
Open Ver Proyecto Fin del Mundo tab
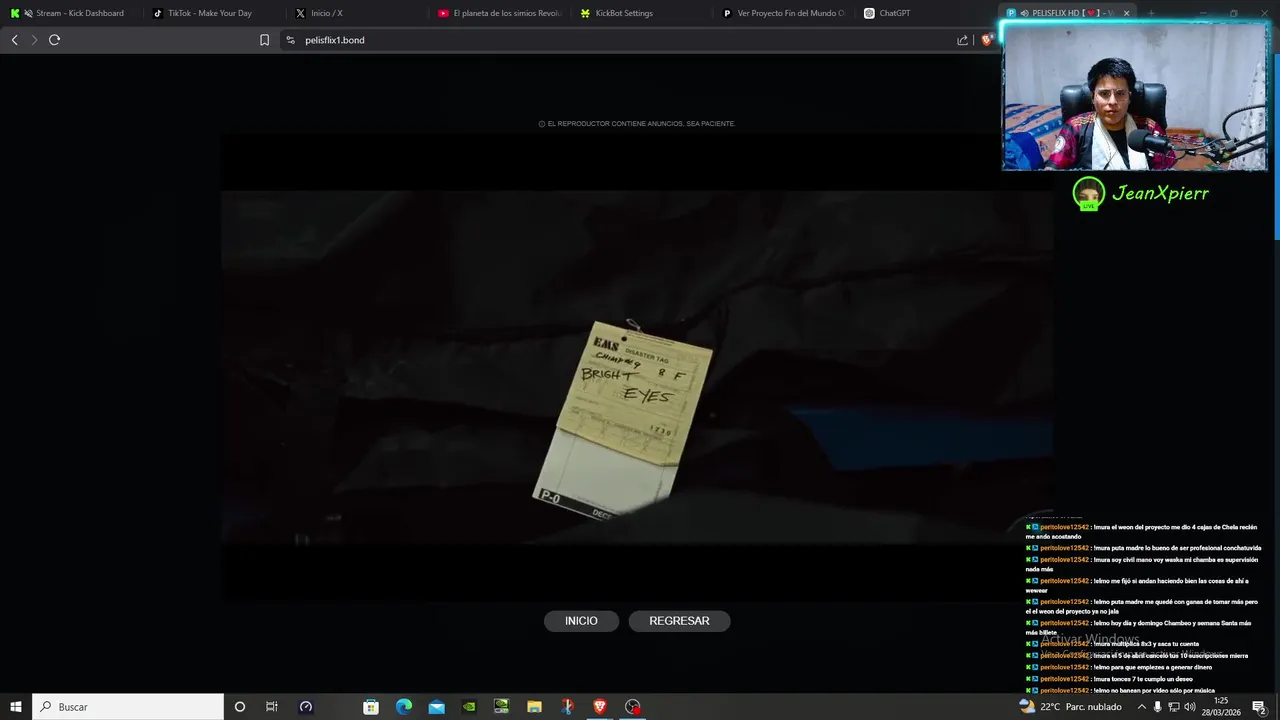click(785, 13)
